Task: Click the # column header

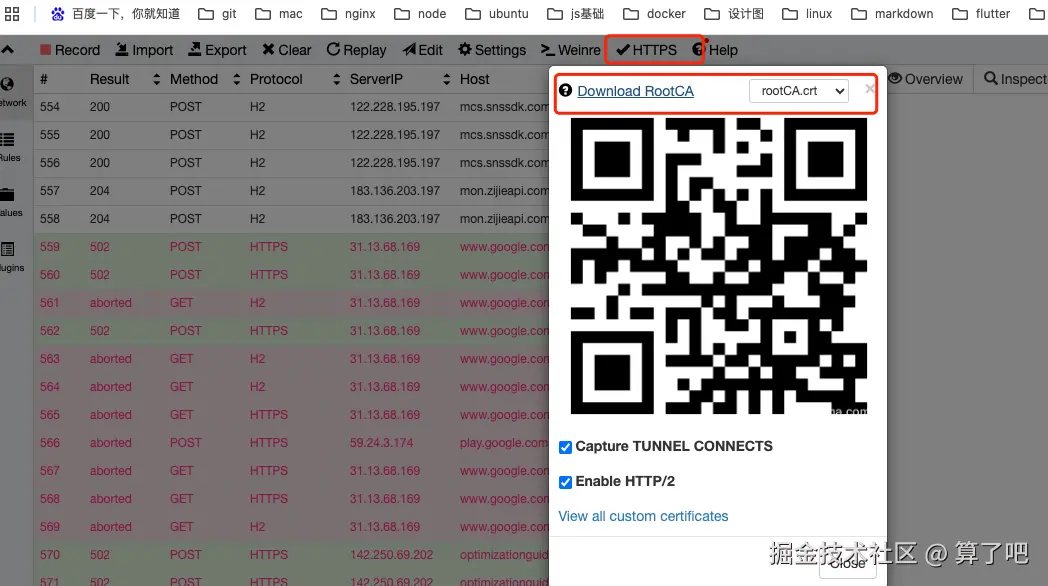Action: tap(43, 79)
